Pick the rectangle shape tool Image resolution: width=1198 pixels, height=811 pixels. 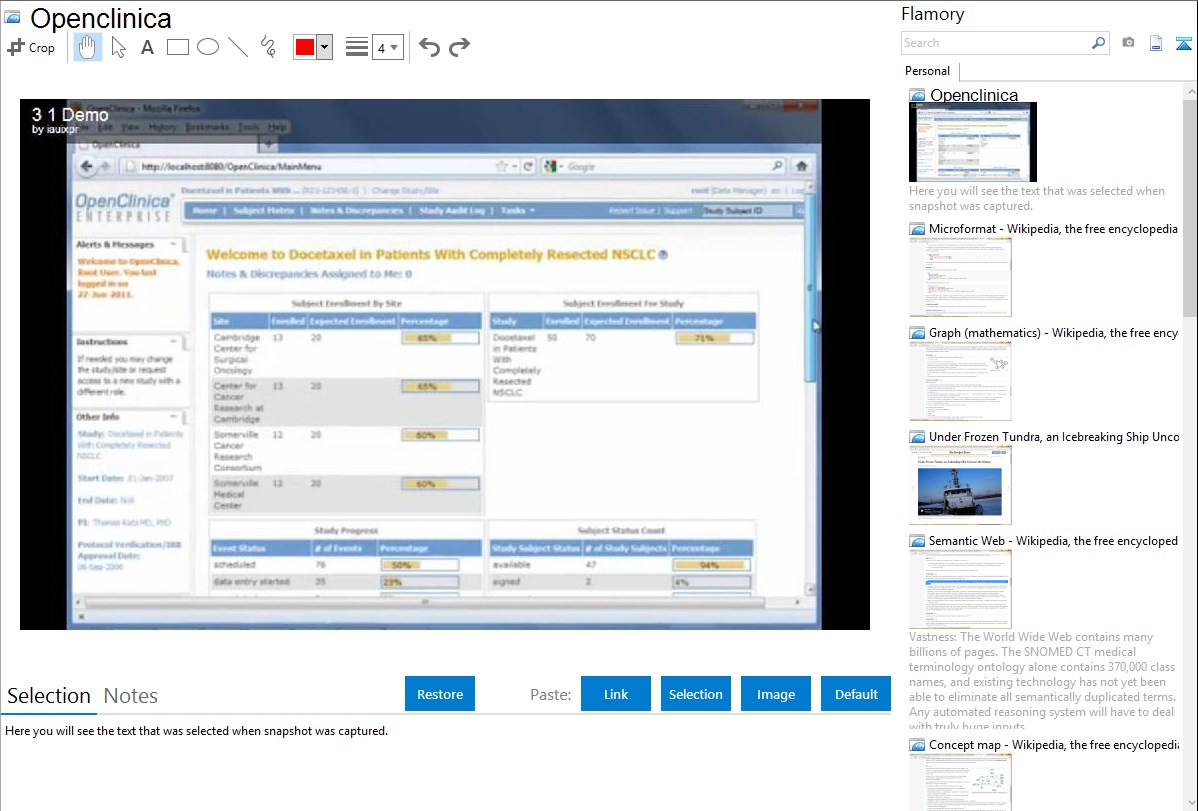click(177, 47)
